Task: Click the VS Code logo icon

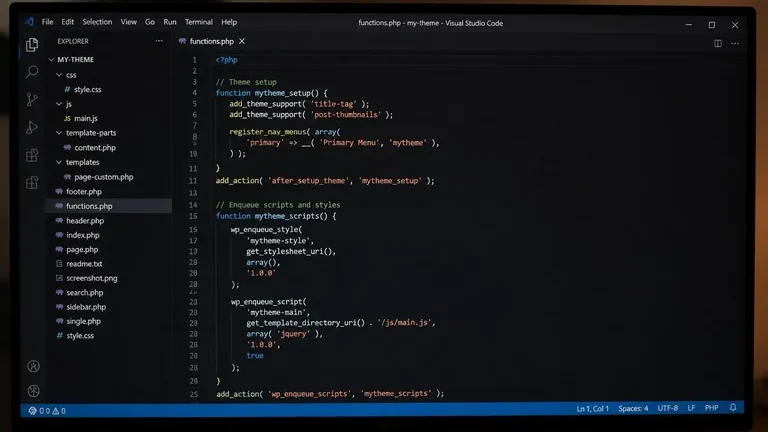Action: [x=29, y=22]
